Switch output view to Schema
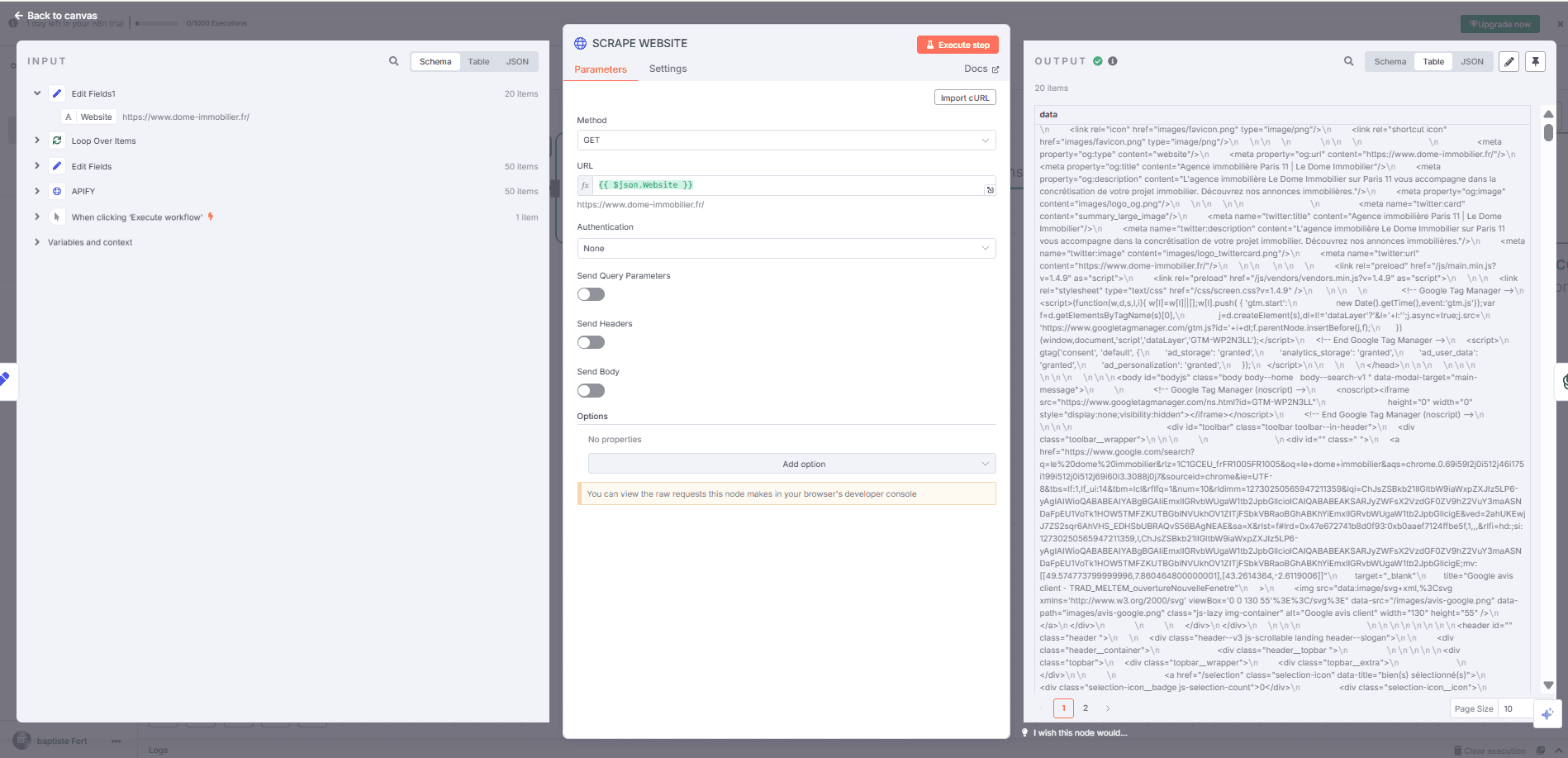Viewport: 1568px width, 758px height. [x=1390, y=61]
